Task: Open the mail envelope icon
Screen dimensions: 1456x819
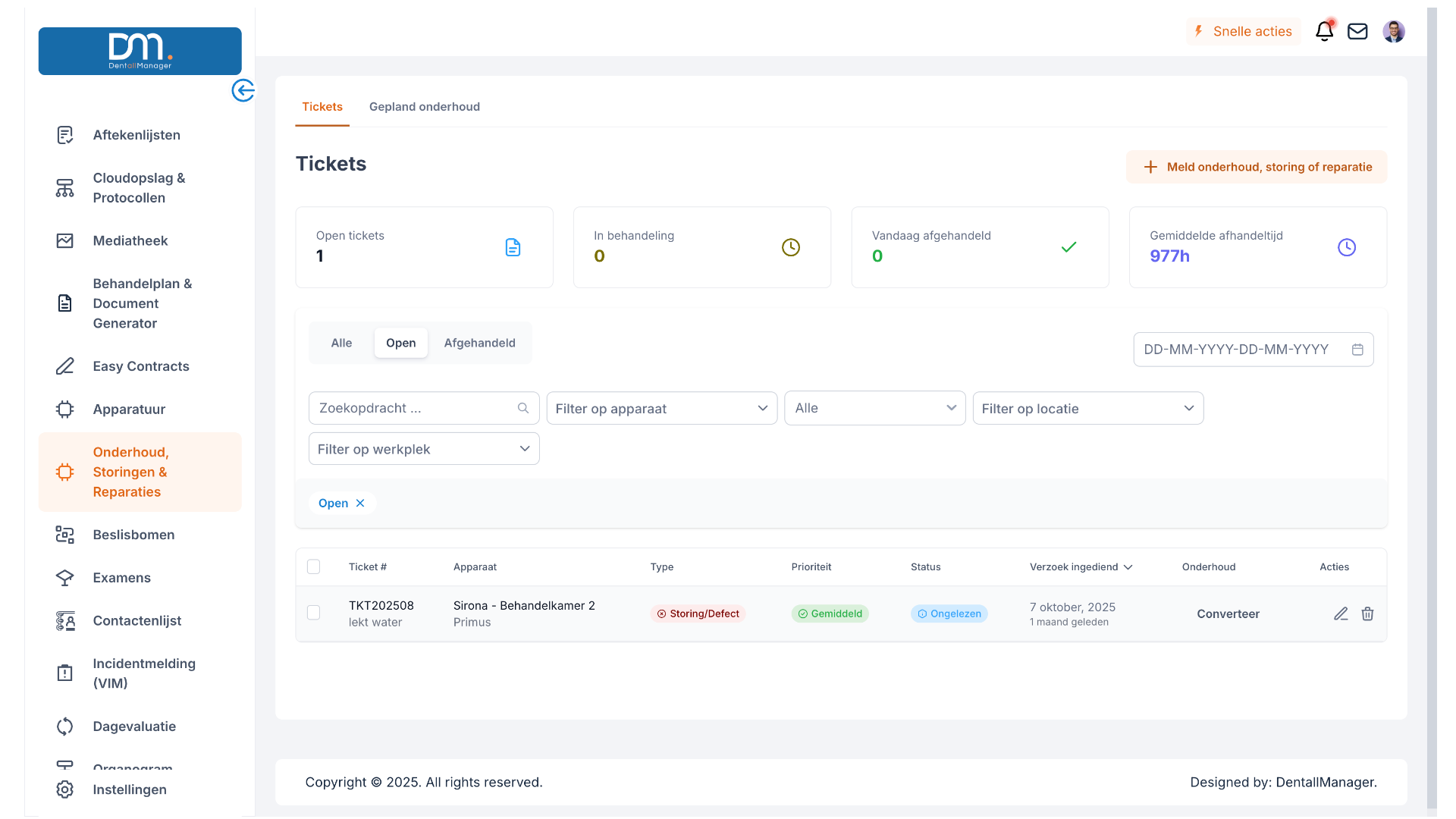Action: 1357,31
